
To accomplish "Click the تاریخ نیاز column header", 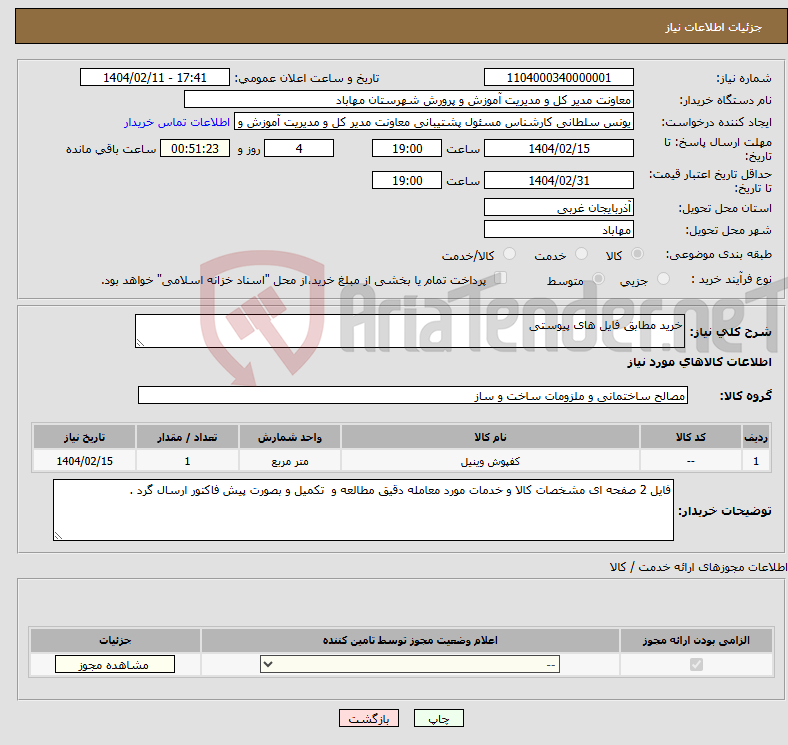I will 84,437.
